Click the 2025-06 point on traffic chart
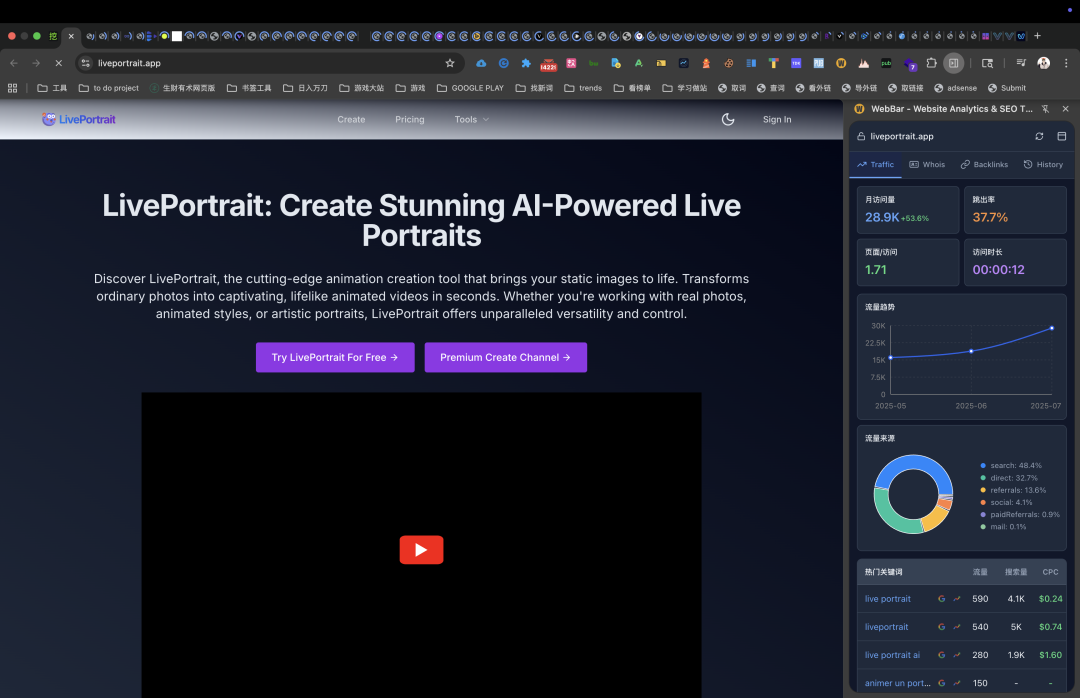 [x=971, y=351]
